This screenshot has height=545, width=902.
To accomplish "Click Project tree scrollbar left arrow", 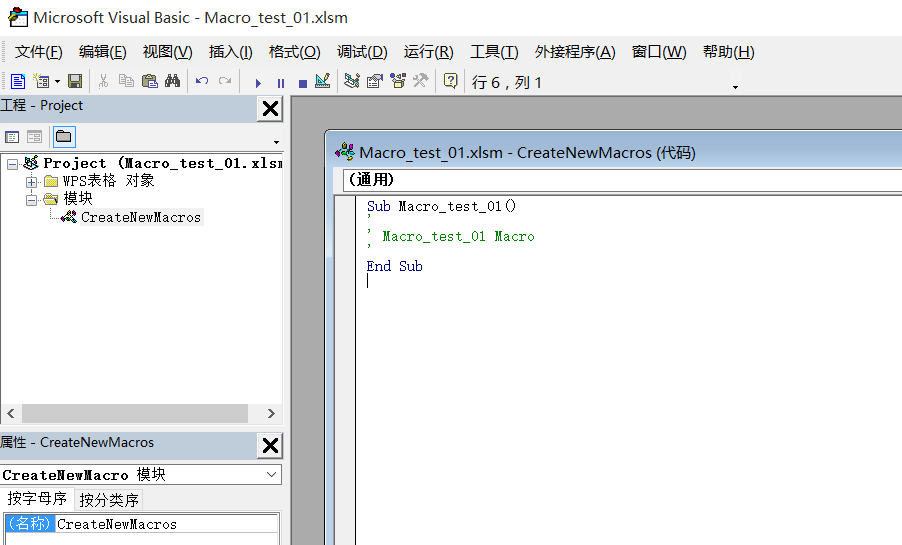I will [11, 413].
